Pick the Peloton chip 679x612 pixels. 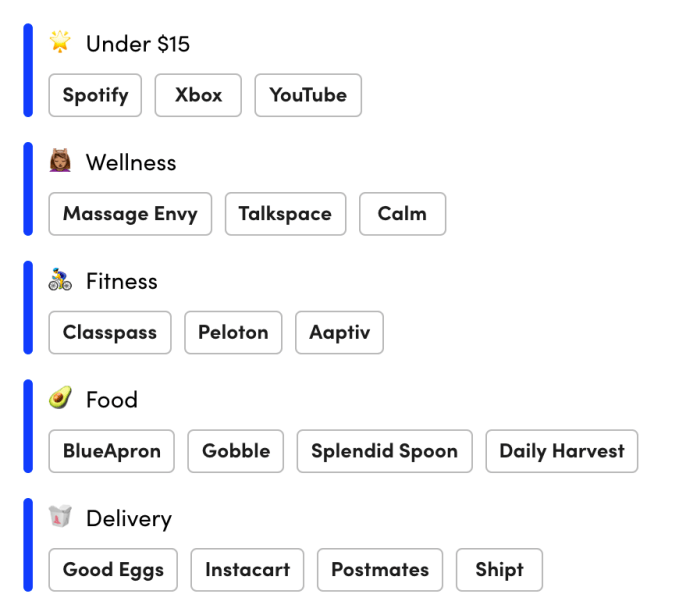click(x=233, y=333)
